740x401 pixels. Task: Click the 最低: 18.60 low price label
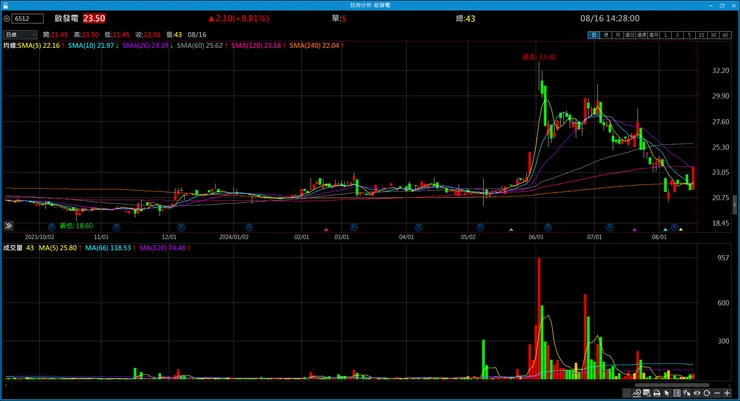tap(76, 226)
